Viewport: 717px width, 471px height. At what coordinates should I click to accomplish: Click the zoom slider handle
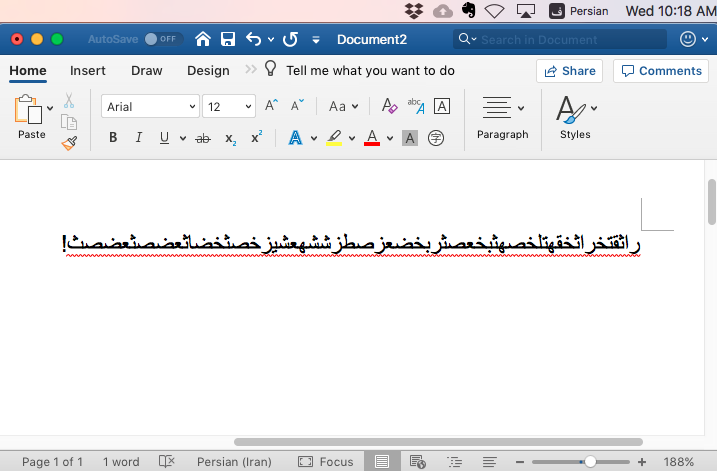click(x=590, y=462)
